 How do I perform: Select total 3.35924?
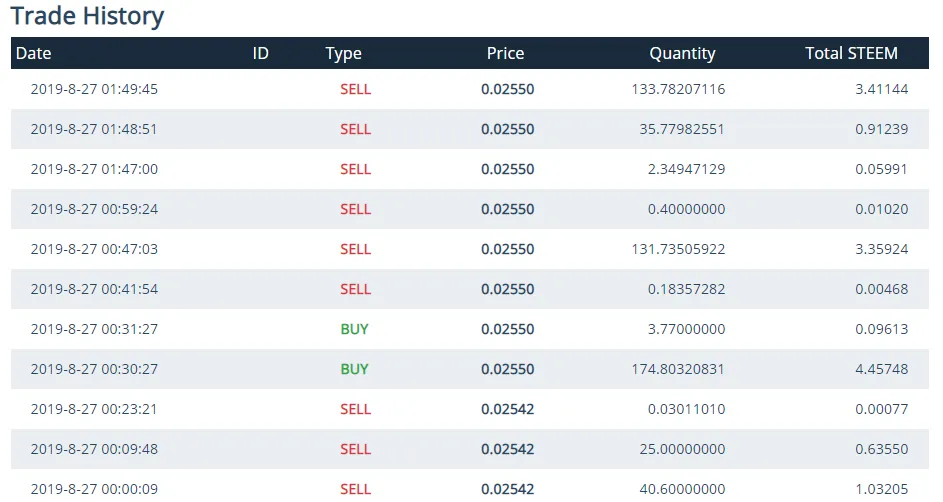click(x=882, y=249)
